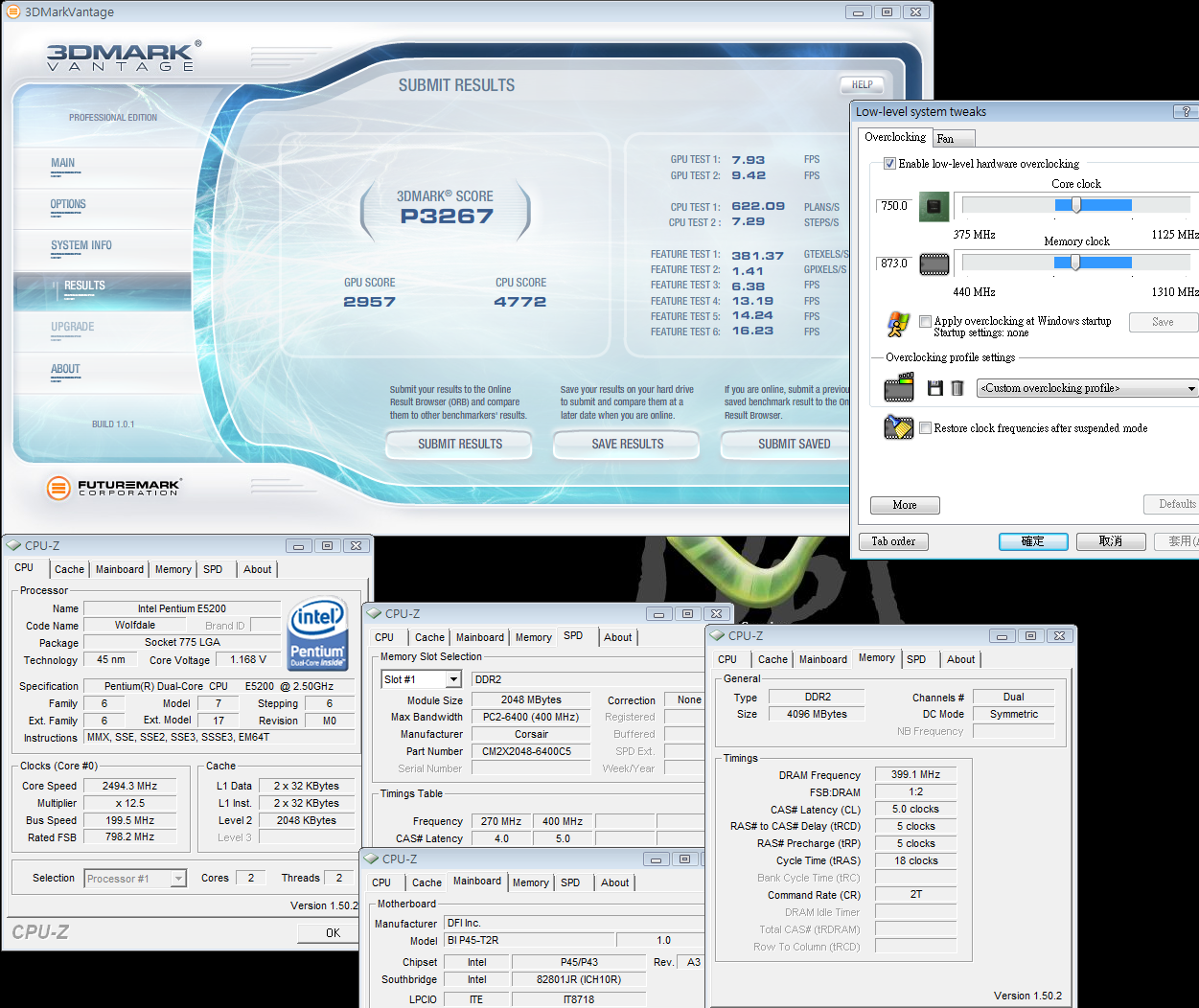Click the Core Speed value 2494.3 MHz

(x=130, y=786)
